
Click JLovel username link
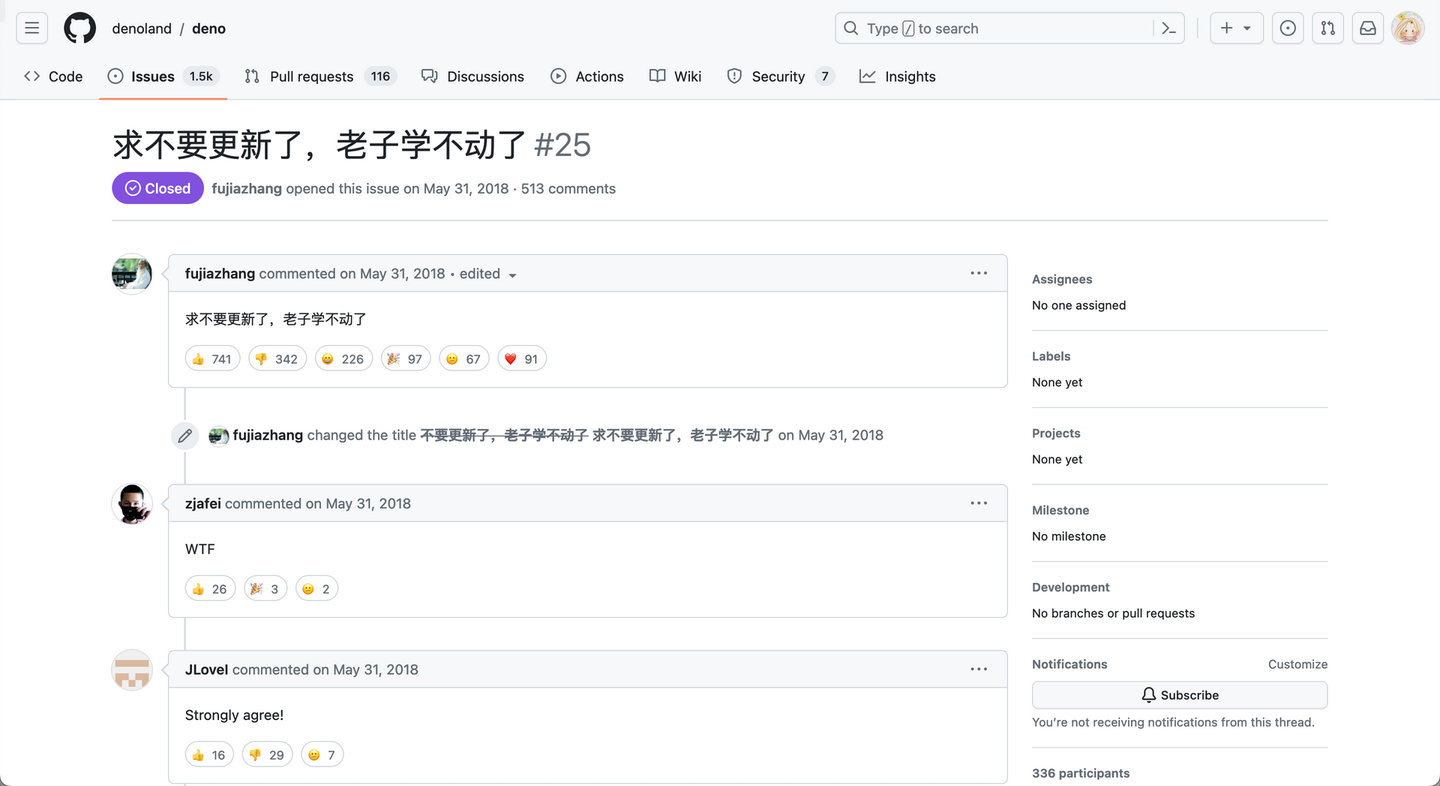click(x=207, y=669)
